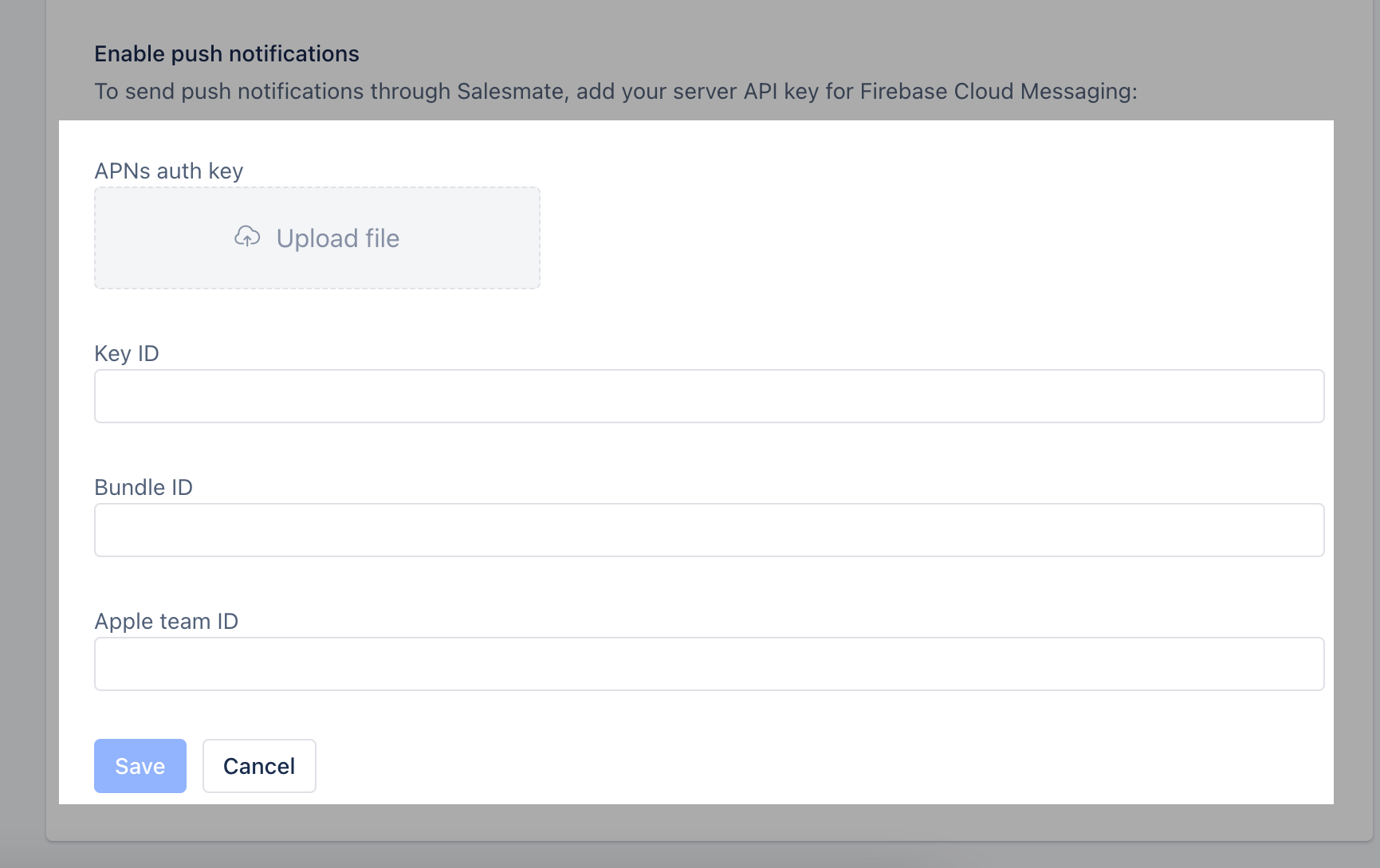Click the APNs auth key label

coord(168,171)
